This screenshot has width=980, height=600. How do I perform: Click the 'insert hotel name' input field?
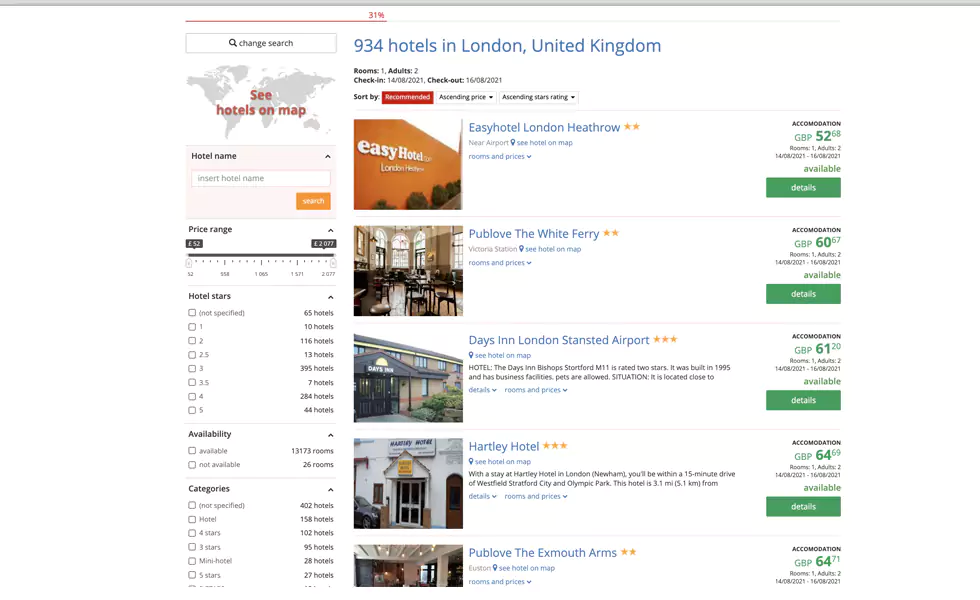pos(260,177)
